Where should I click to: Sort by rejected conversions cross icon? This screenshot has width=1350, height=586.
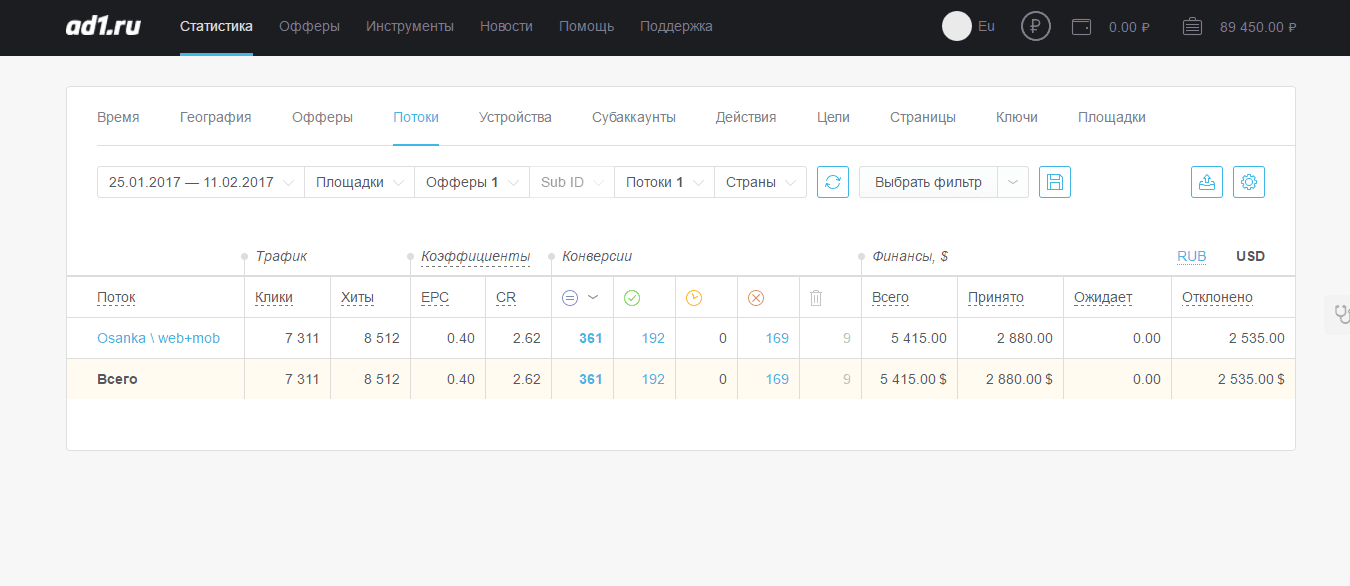(756, 297)
